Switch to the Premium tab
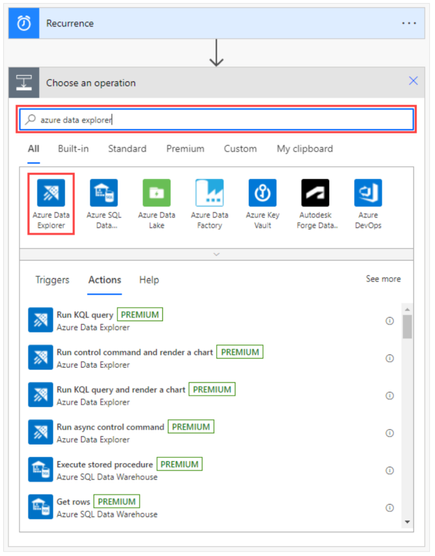Image resolution: width=435 pixels, height=556 pixels. point(185,149)
